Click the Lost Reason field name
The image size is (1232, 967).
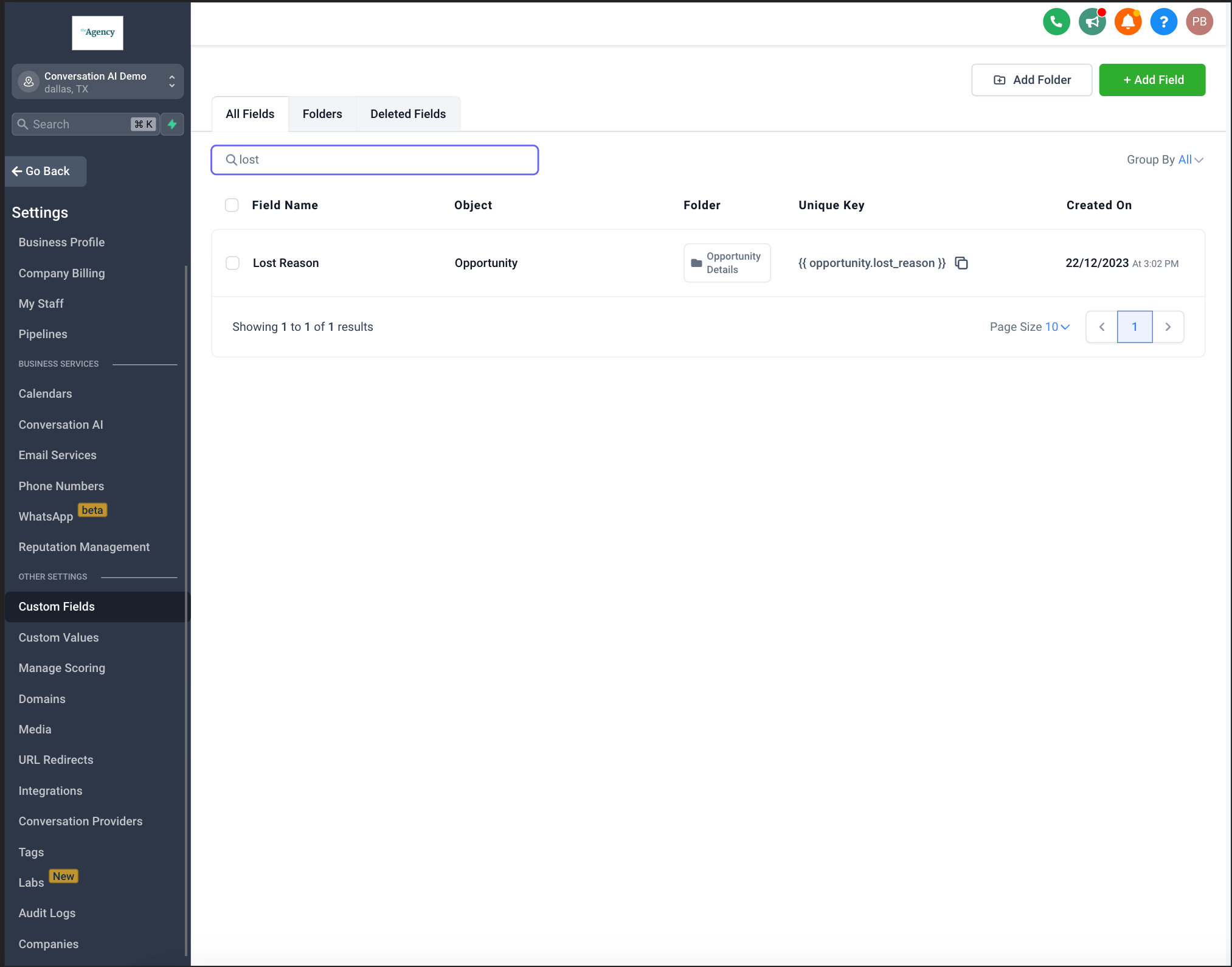(286, 263)
